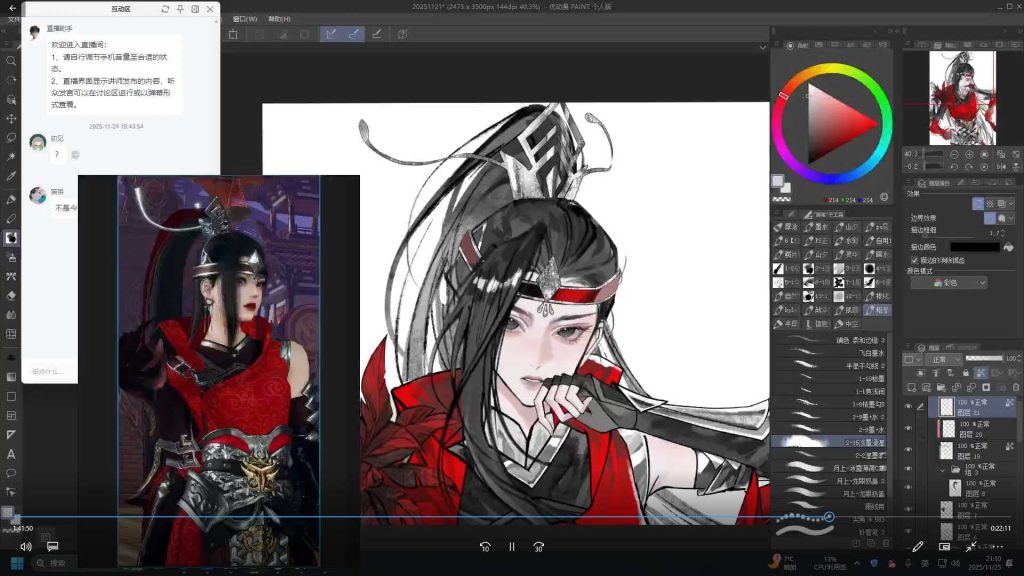Select the eraser tool in left toolbar
Screen dimensions: 1024x576
pyautogui.click(x=11, y=295)
